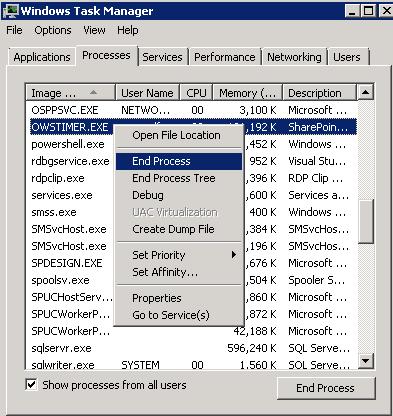Click the 596,240 K memory value
The height and width of the screenshot is (416, 393).
coord(252,348)
